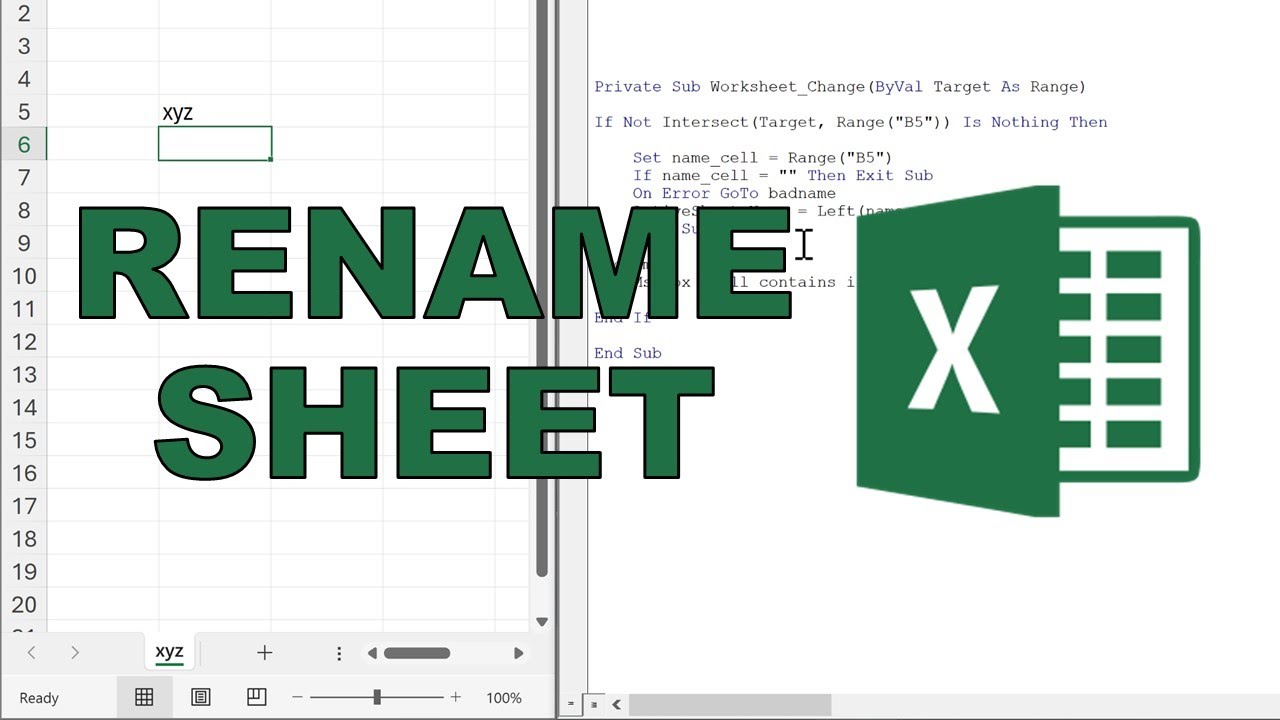
Task: Select row 12 header
Action: point(24,342)
